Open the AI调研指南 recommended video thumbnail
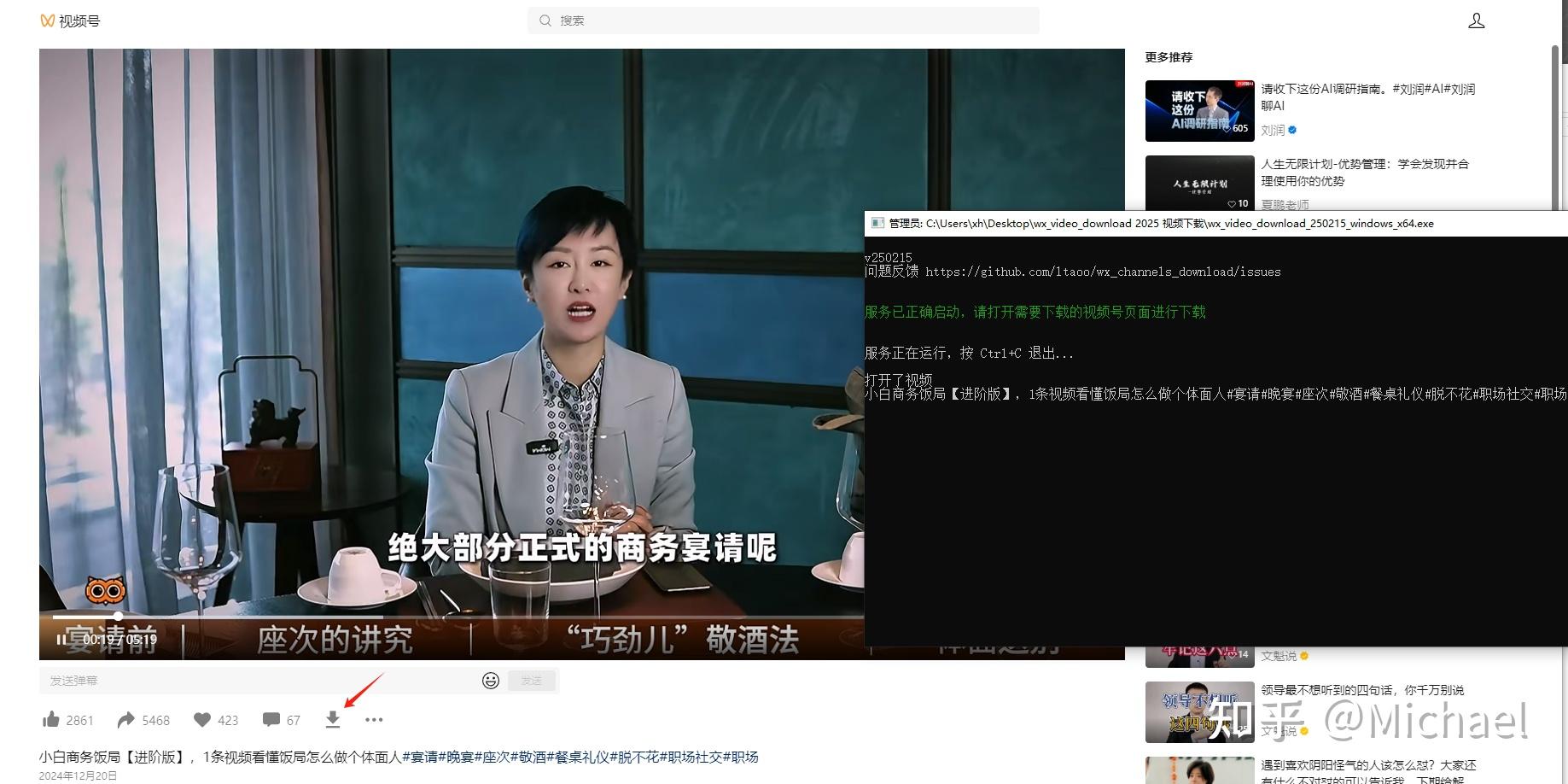 (1198, 110)
